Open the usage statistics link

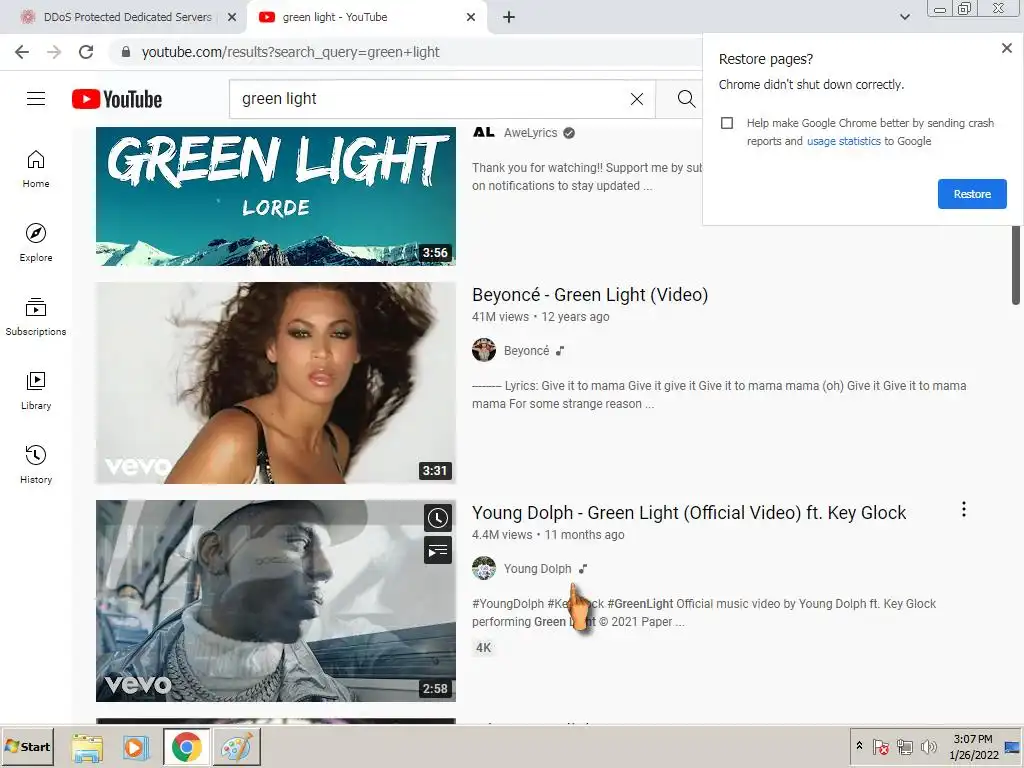(844, 141)
